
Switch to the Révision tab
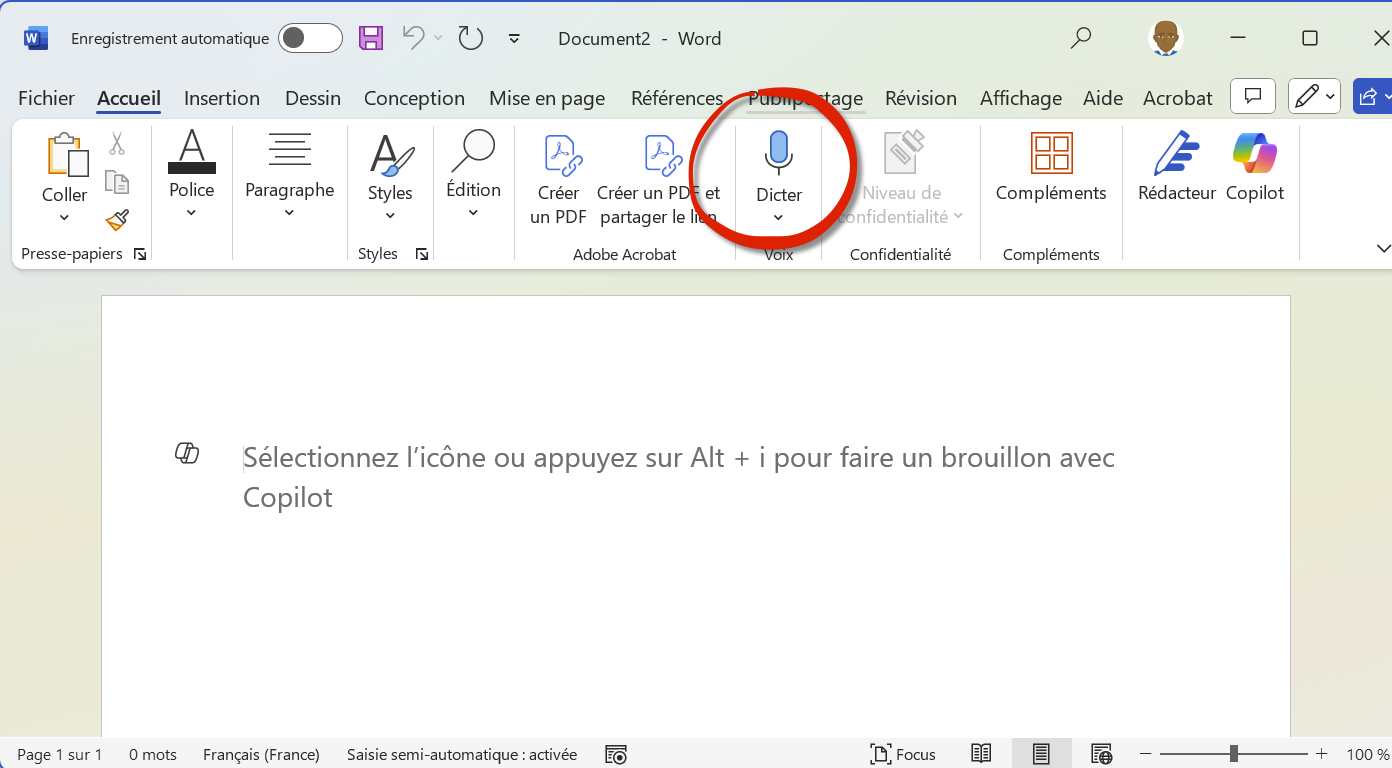tap(920, 98)
